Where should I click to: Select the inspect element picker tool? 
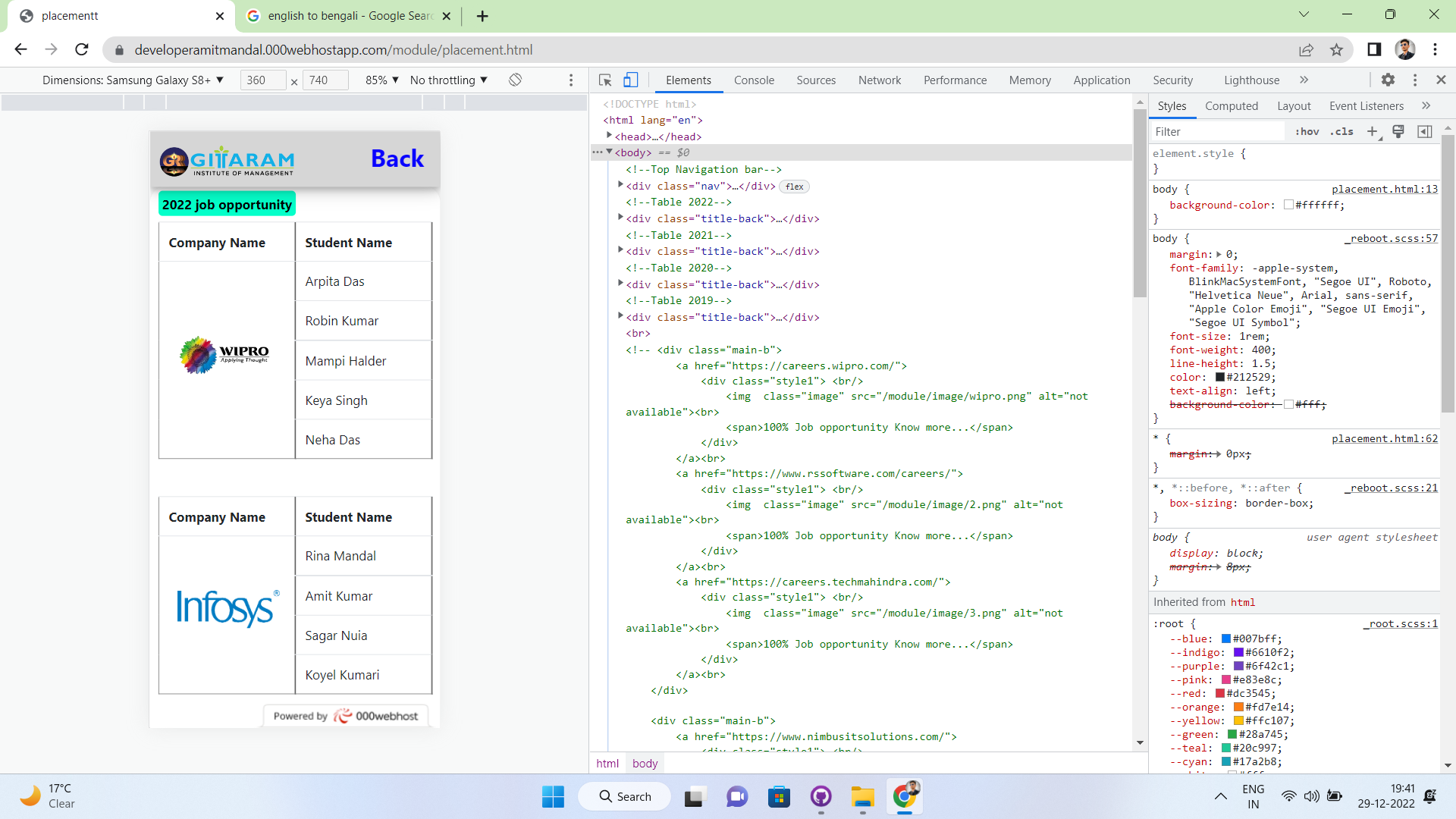coord(605,80)
